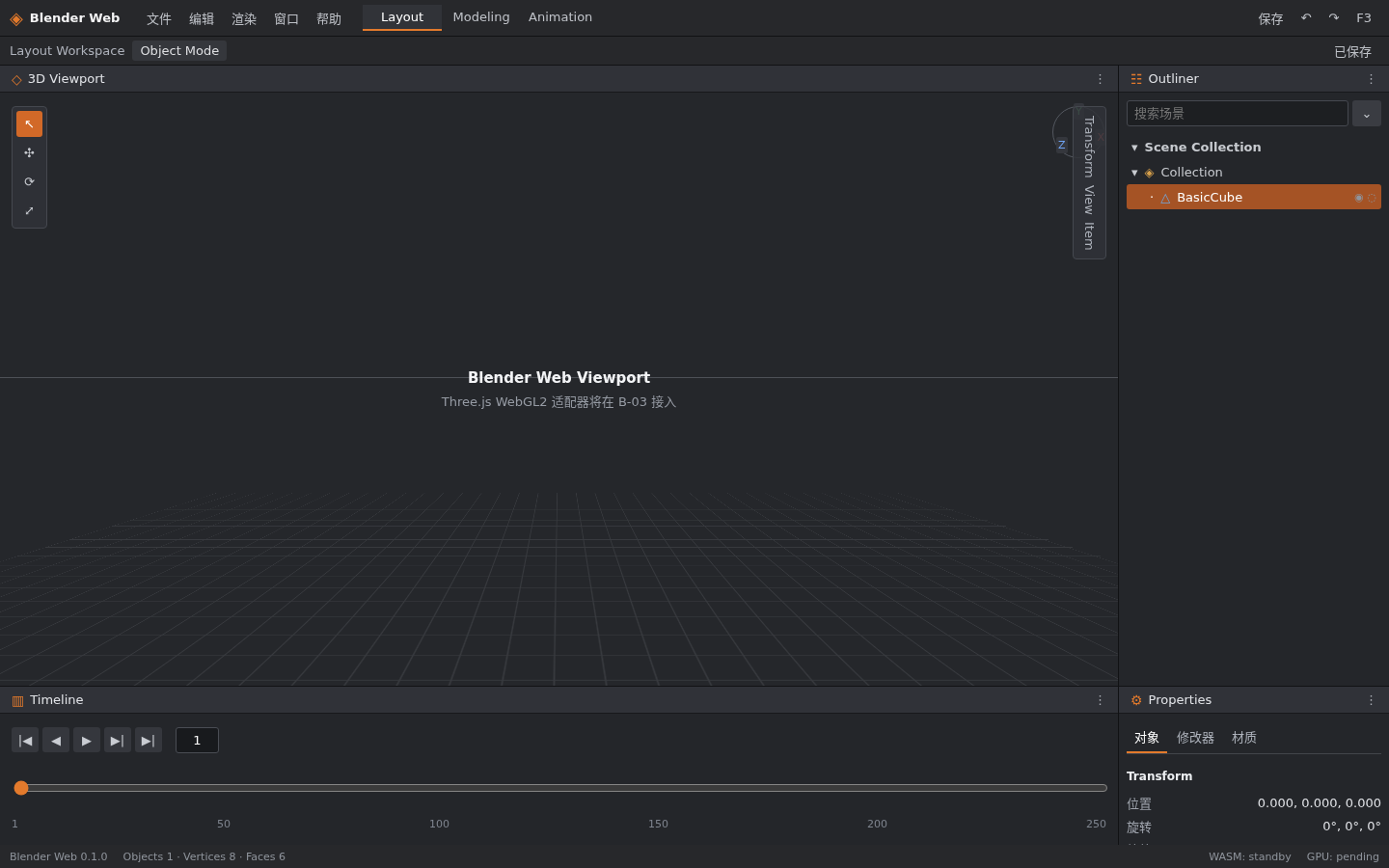Screen dimensions: 1389x868
Task: Open the 文件 menu
Action: click(x=159, y=18)
